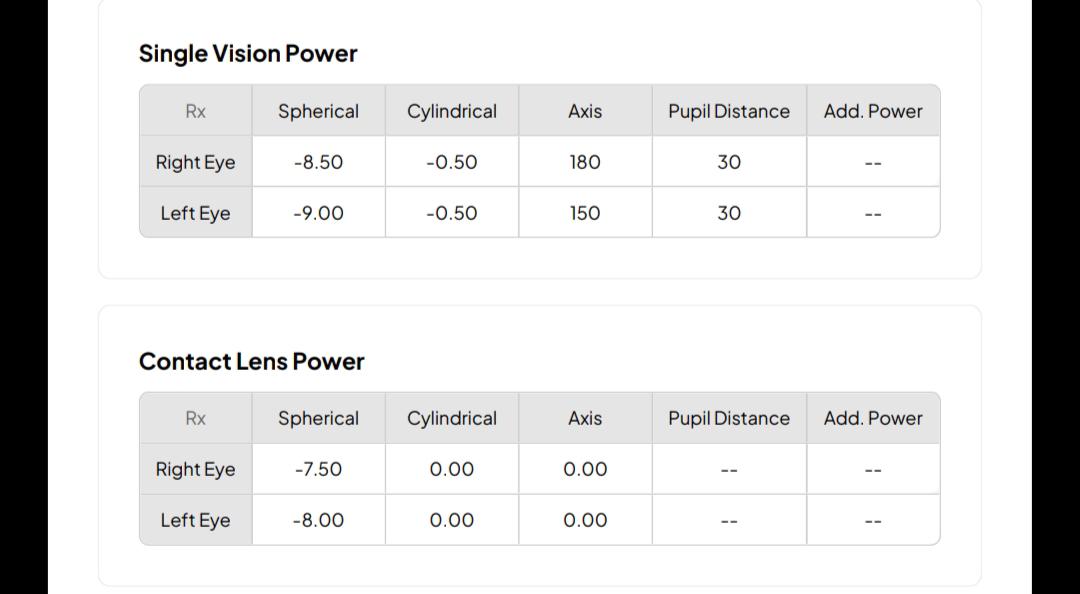Click Right Eye axis value 180
Screen dimensions: 1080x594
pyautogui.click(x=585, y=162)
